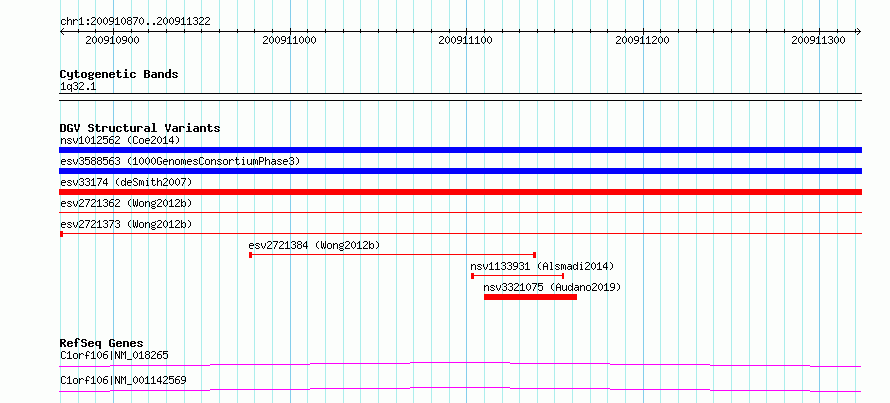Select the esv2721362 thin red variant line
Image resolution: width=890 pixels, height=403 pixels.
point(460,213)
